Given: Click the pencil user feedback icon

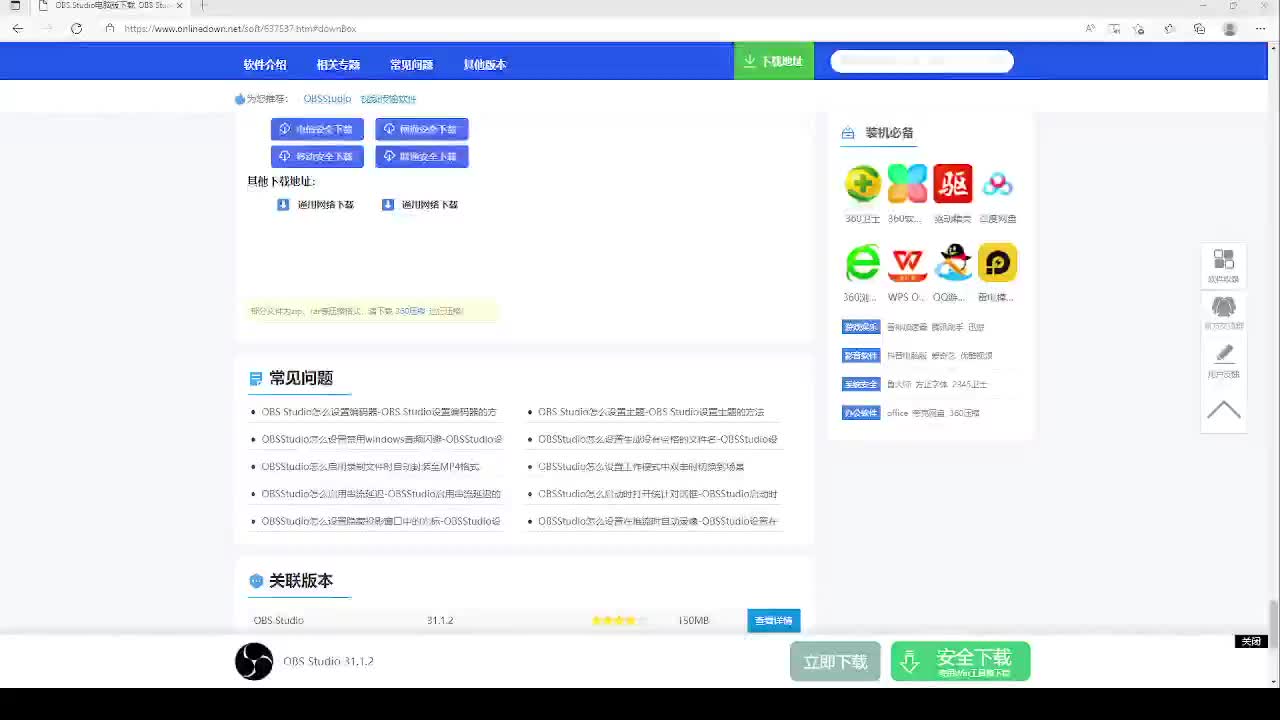Looking at the screenshot, I should [1223, 353].
